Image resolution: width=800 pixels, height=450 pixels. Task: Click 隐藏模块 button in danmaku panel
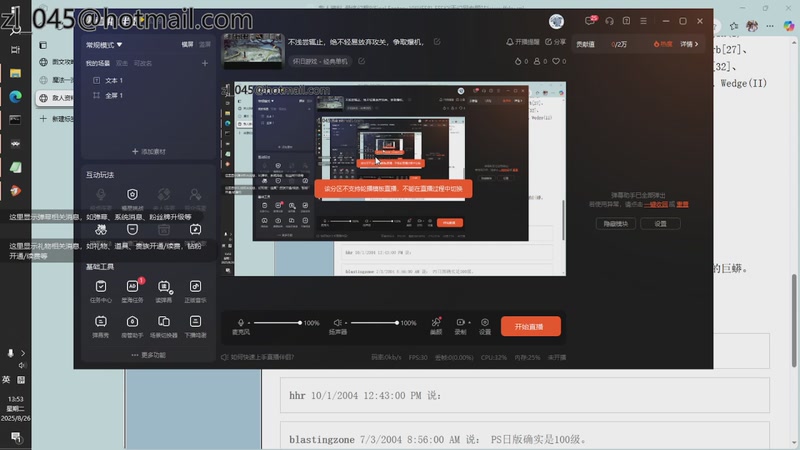[616, 223]
